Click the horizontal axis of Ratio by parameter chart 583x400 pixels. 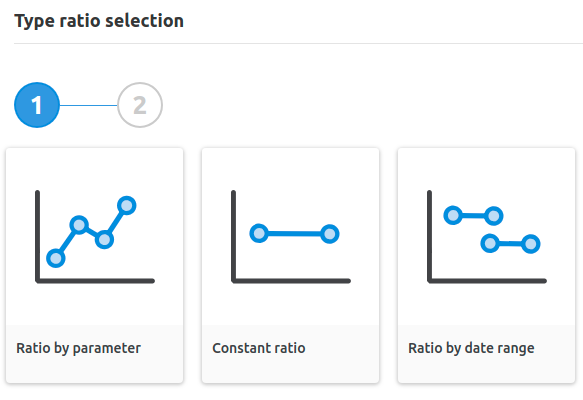coord(95,281)
